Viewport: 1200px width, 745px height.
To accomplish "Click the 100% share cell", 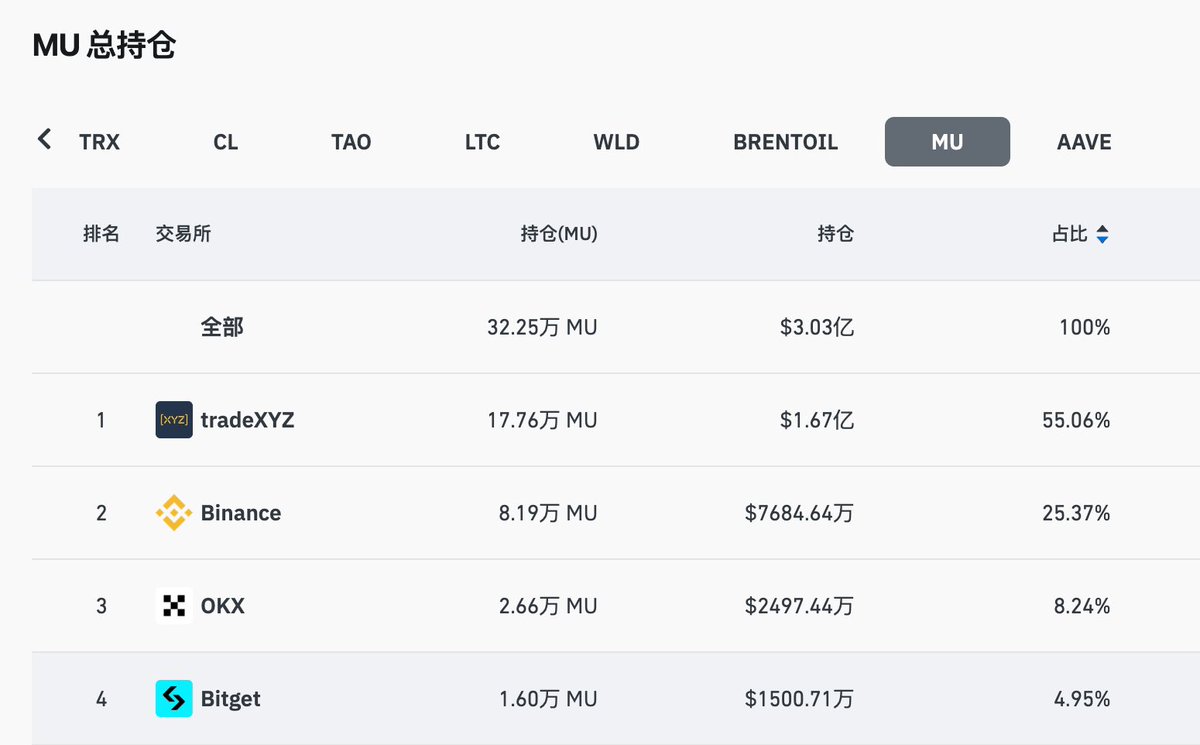I will click(1084, 327).
